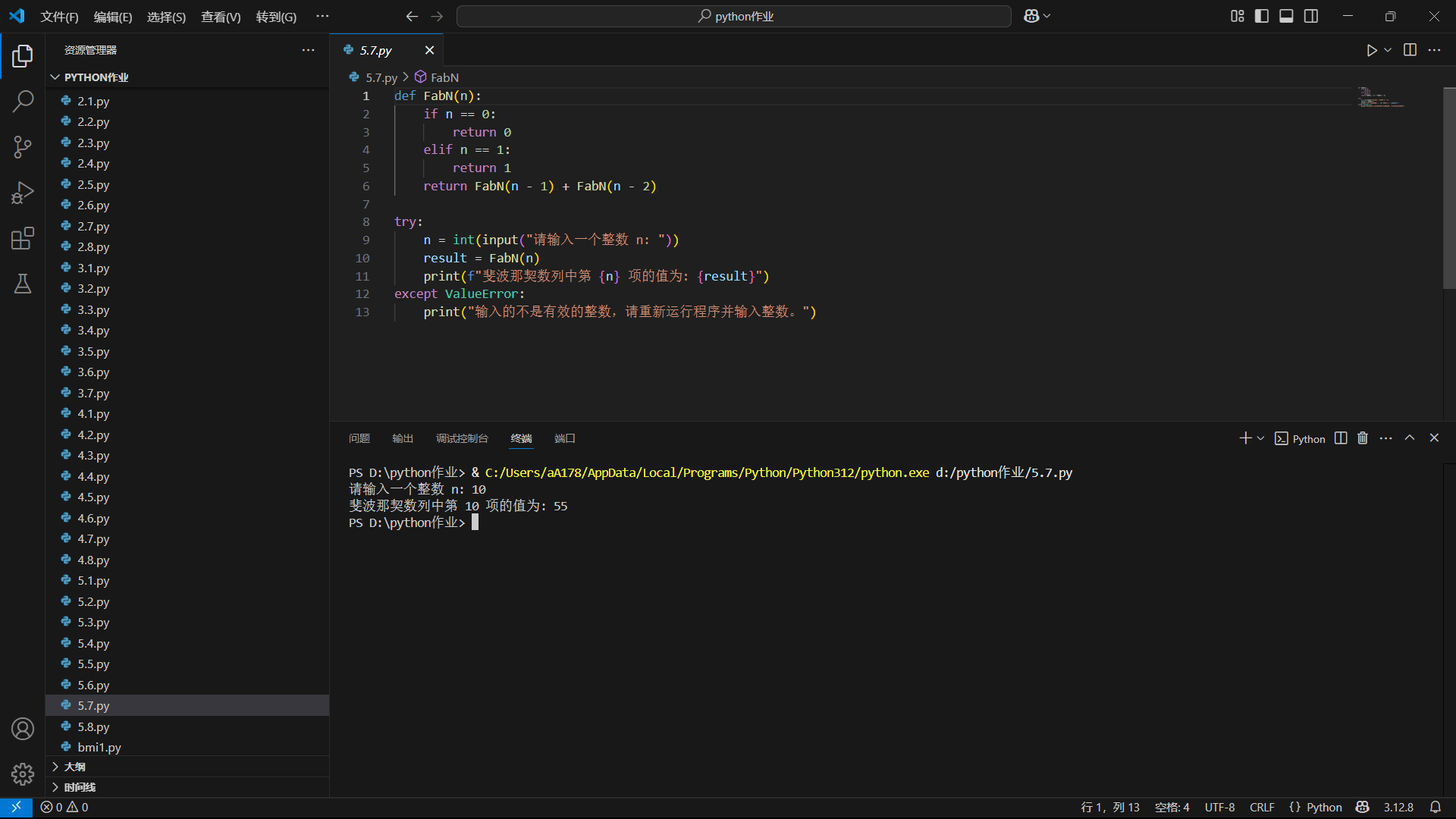Click the 3.12.8 Python interpreter version
This screenshot has width=1456, height=819.
coord(1398,807)
